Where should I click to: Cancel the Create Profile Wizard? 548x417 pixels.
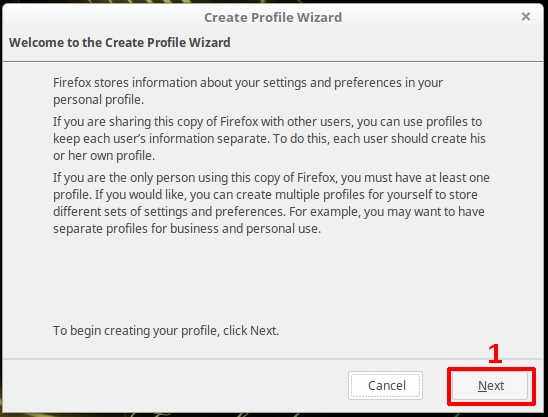(x=385, y=386)
